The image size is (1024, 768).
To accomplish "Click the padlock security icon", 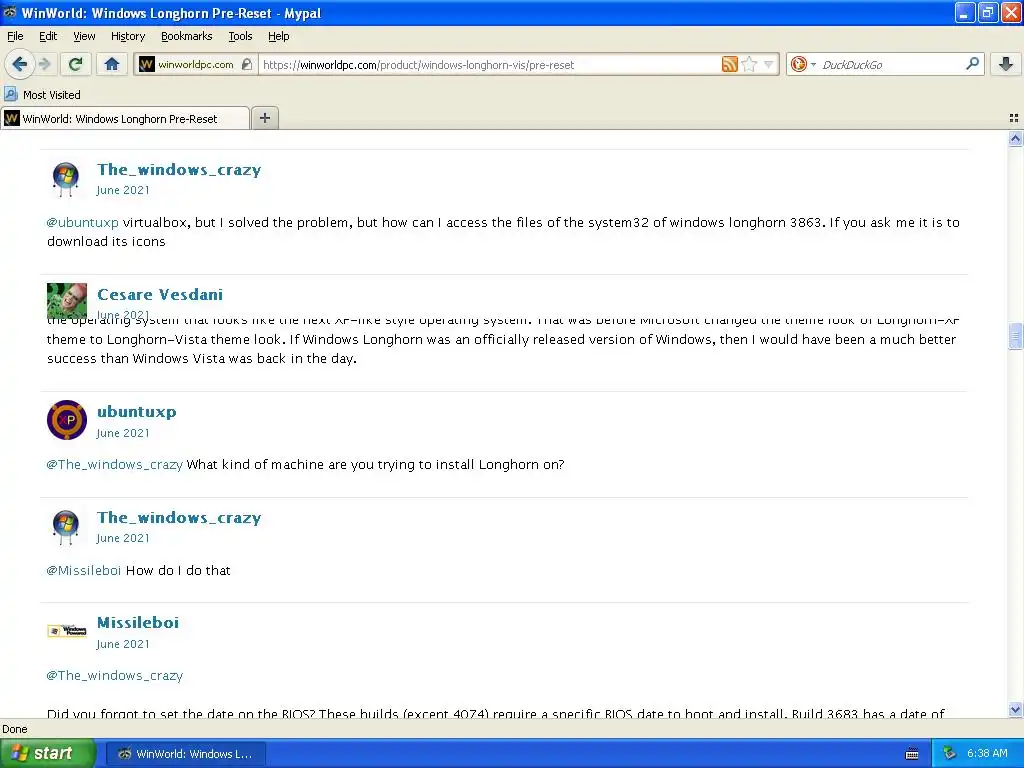I will tap(246, 64).
